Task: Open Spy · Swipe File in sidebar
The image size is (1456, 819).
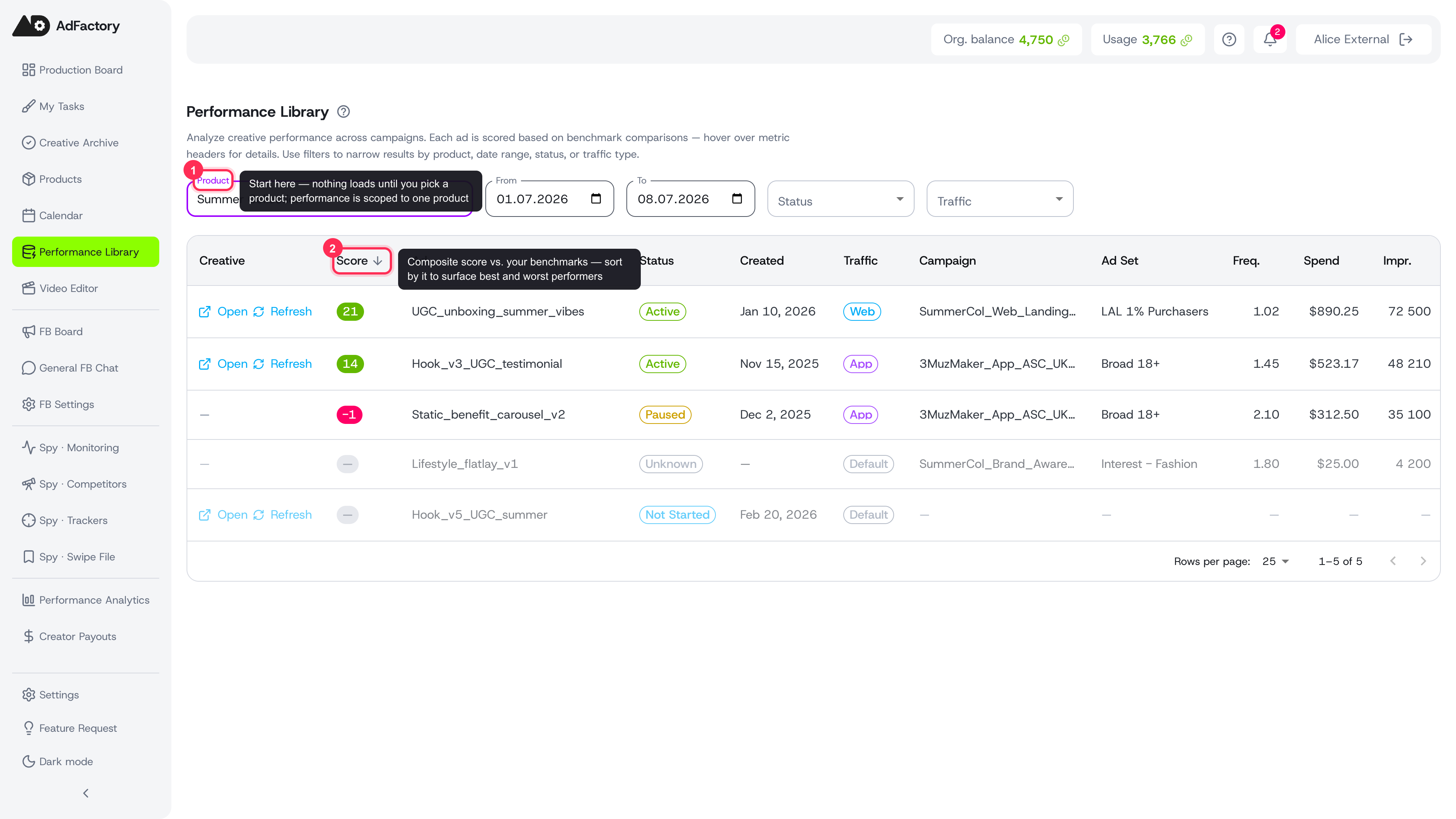Action: (85, 557)
